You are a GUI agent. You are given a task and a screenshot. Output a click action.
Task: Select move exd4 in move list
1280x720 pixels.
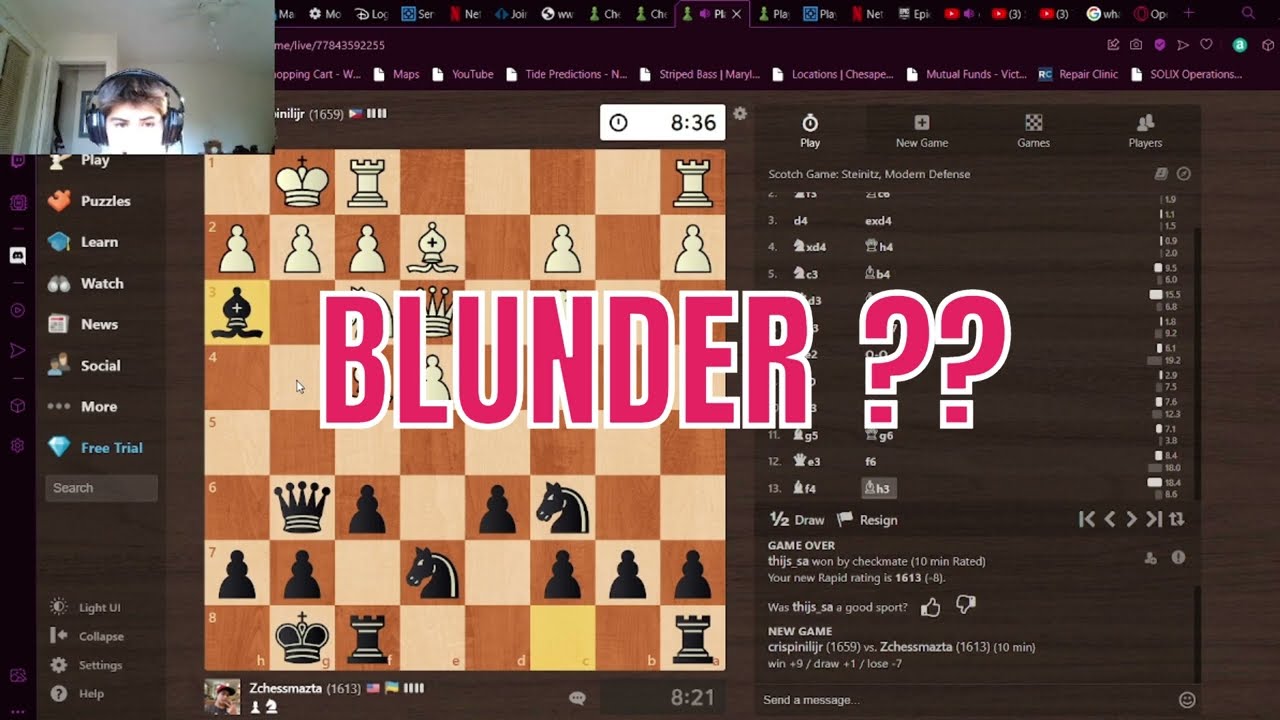[878, 221]
